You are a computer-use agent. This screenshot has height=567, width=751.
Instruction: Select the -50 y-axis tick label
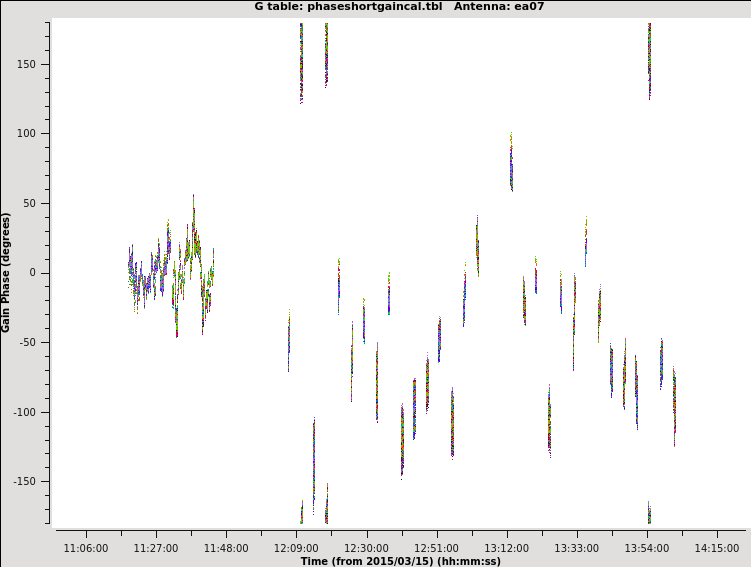[x=29, y=343]
